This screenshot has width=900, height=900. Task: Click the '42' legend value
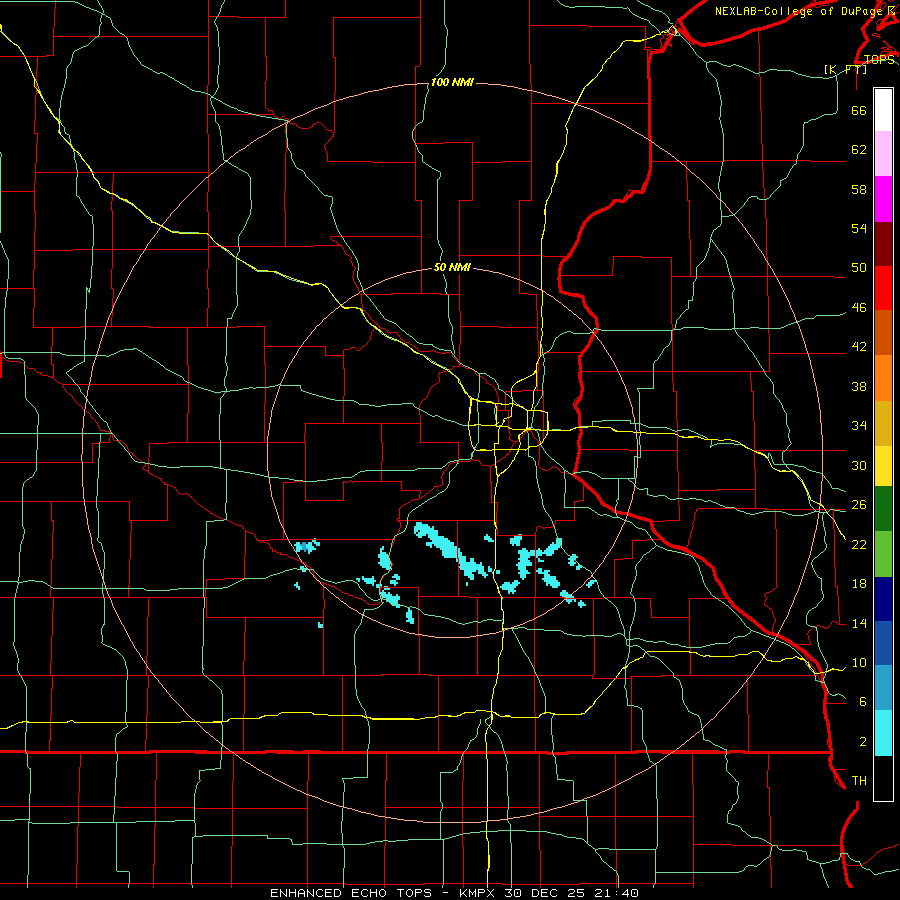click(859, 346)
